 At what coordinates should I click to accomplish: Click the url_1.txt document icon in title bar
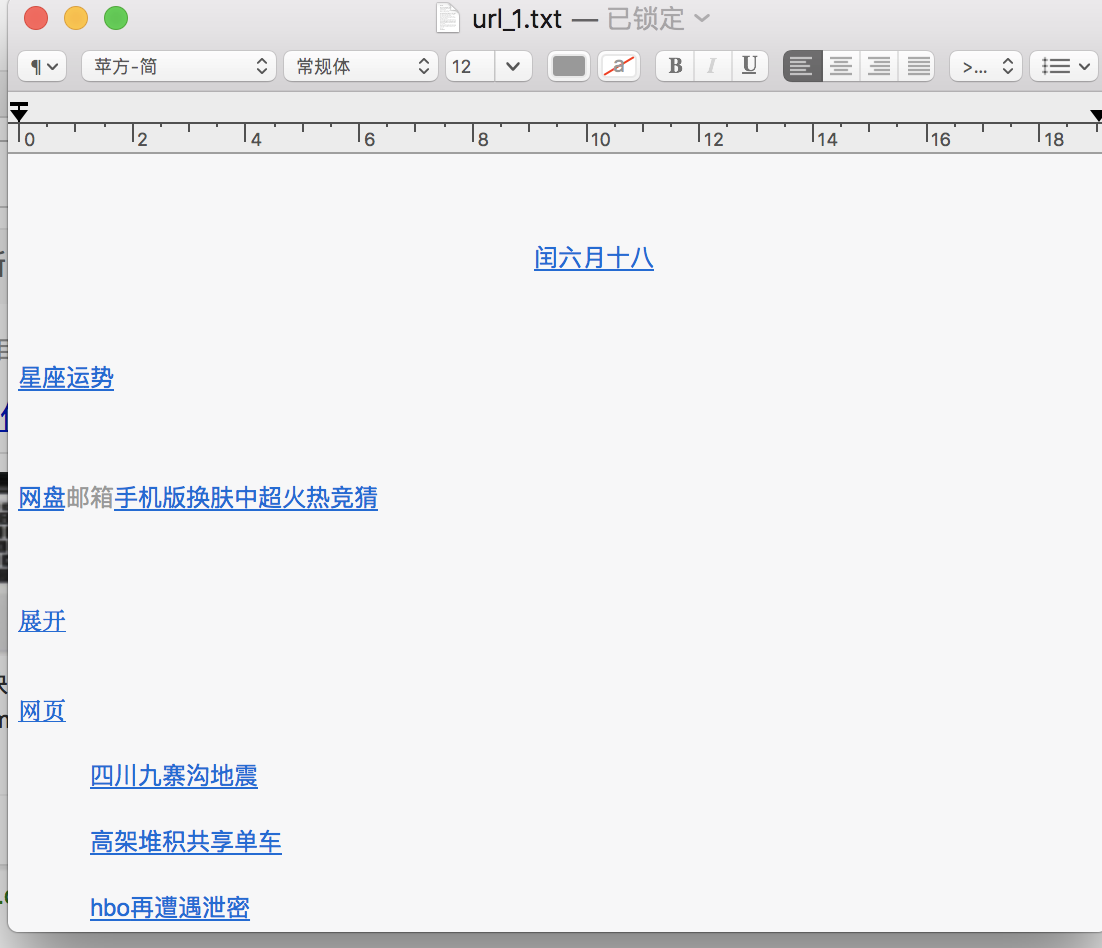pos(447,18)
